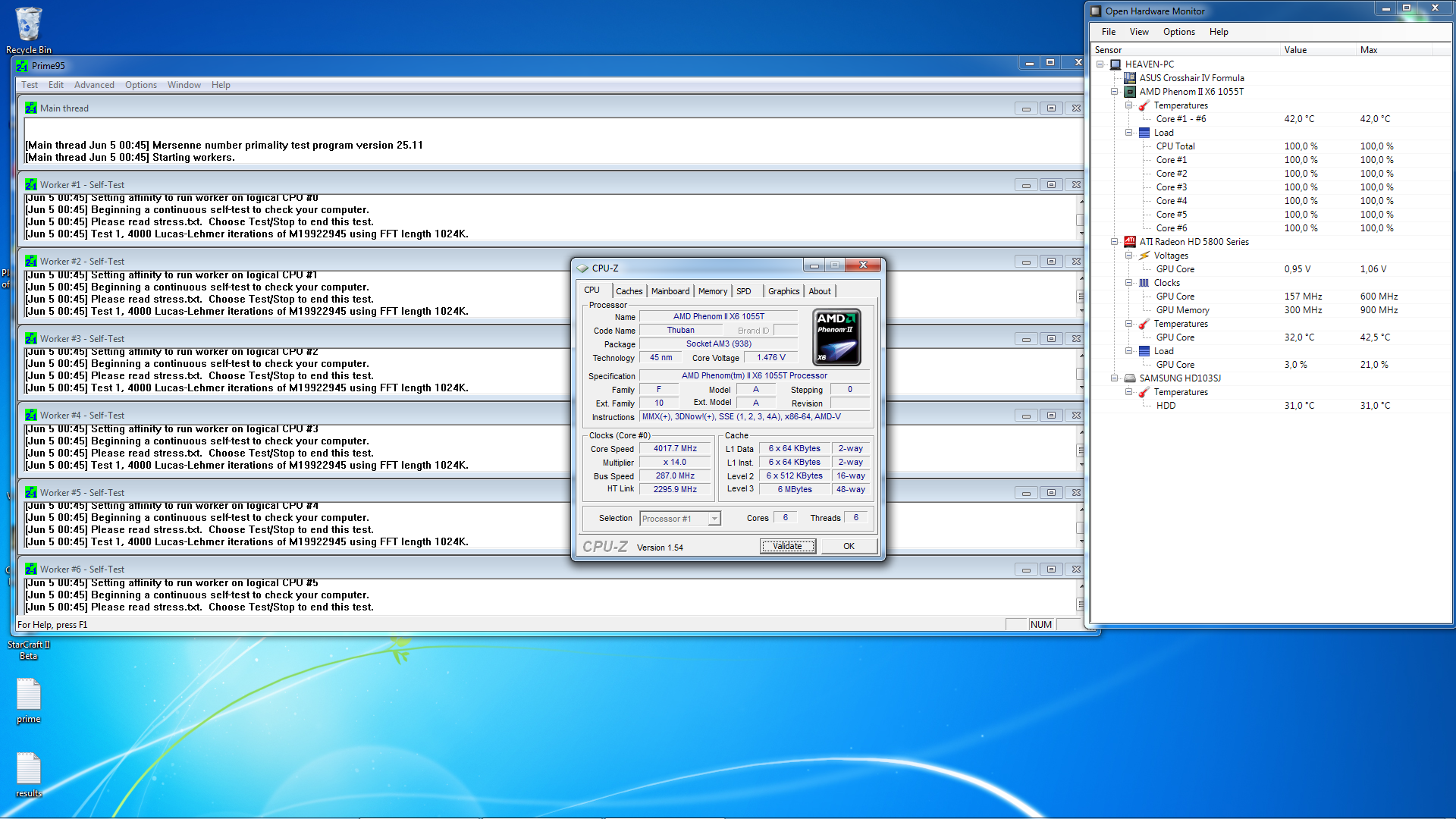This screenshot has width=1456, height=819.
Task: Collapse the GPU Voltages node
Action: 1129,256
